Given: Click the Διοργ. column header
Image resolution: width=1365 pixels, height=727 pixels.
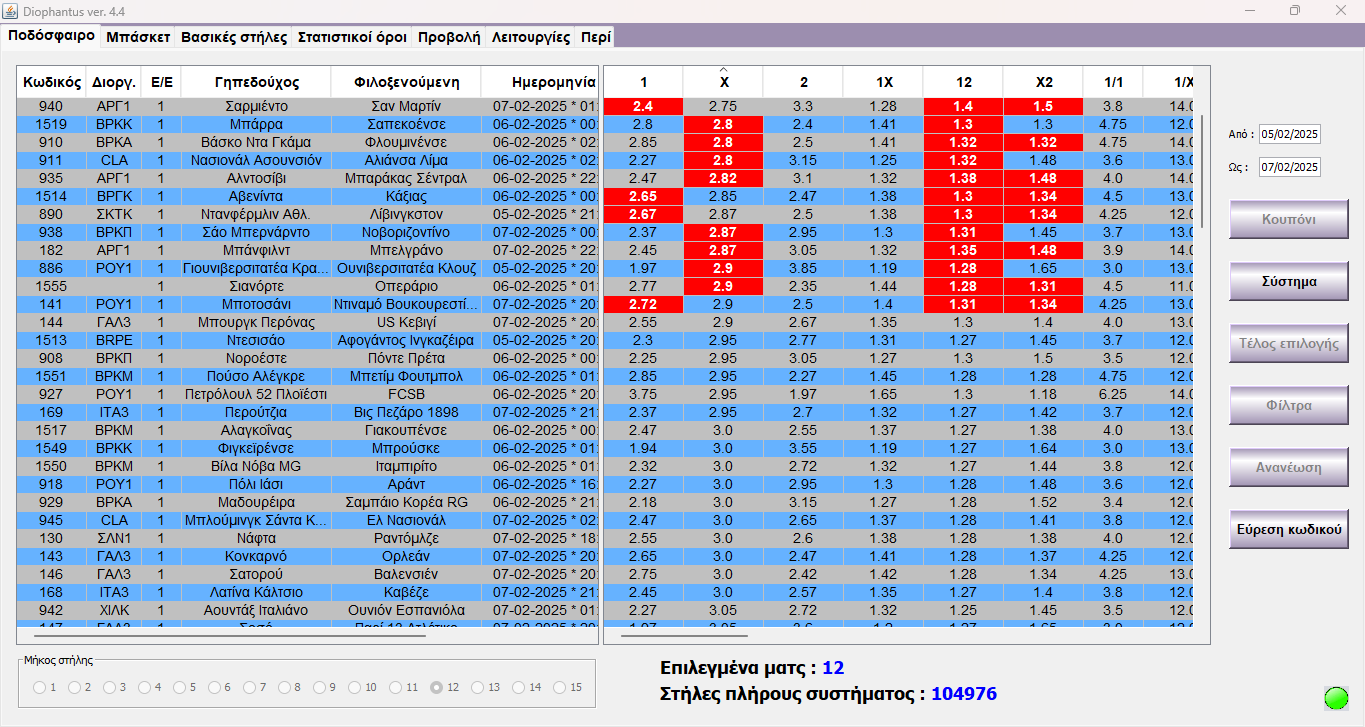Looking at the screenshot, I should point(113,82).
